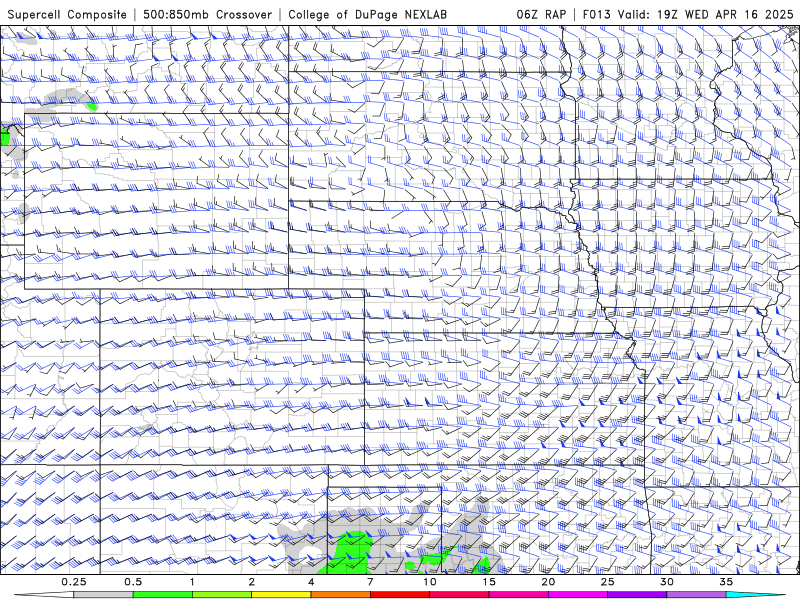Click the legend value 10
Viewport: 800px width, 600px height.
pos(430,582)
